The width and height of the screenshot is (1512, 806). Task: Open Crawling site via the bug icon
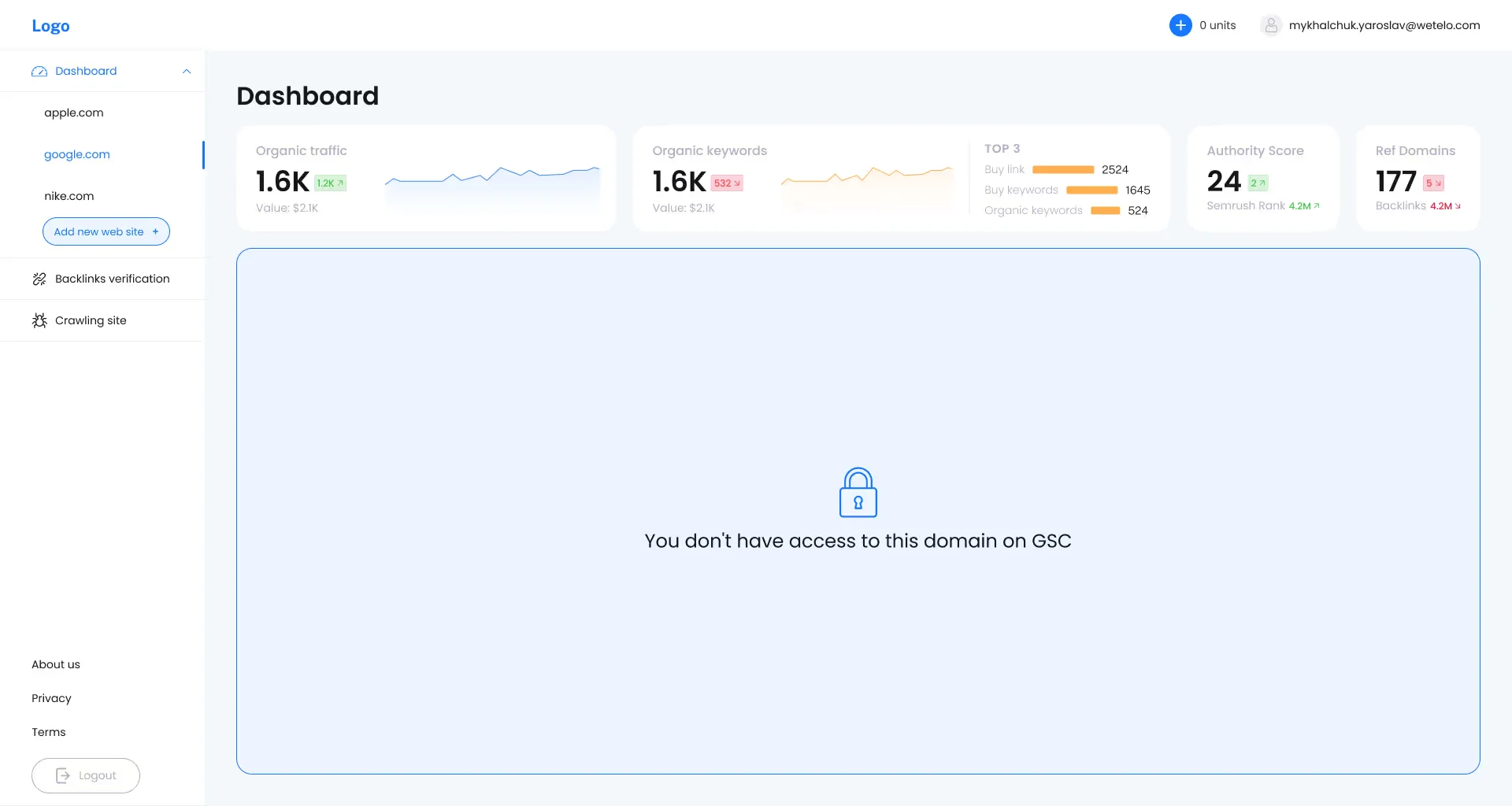tap(39, 320)
